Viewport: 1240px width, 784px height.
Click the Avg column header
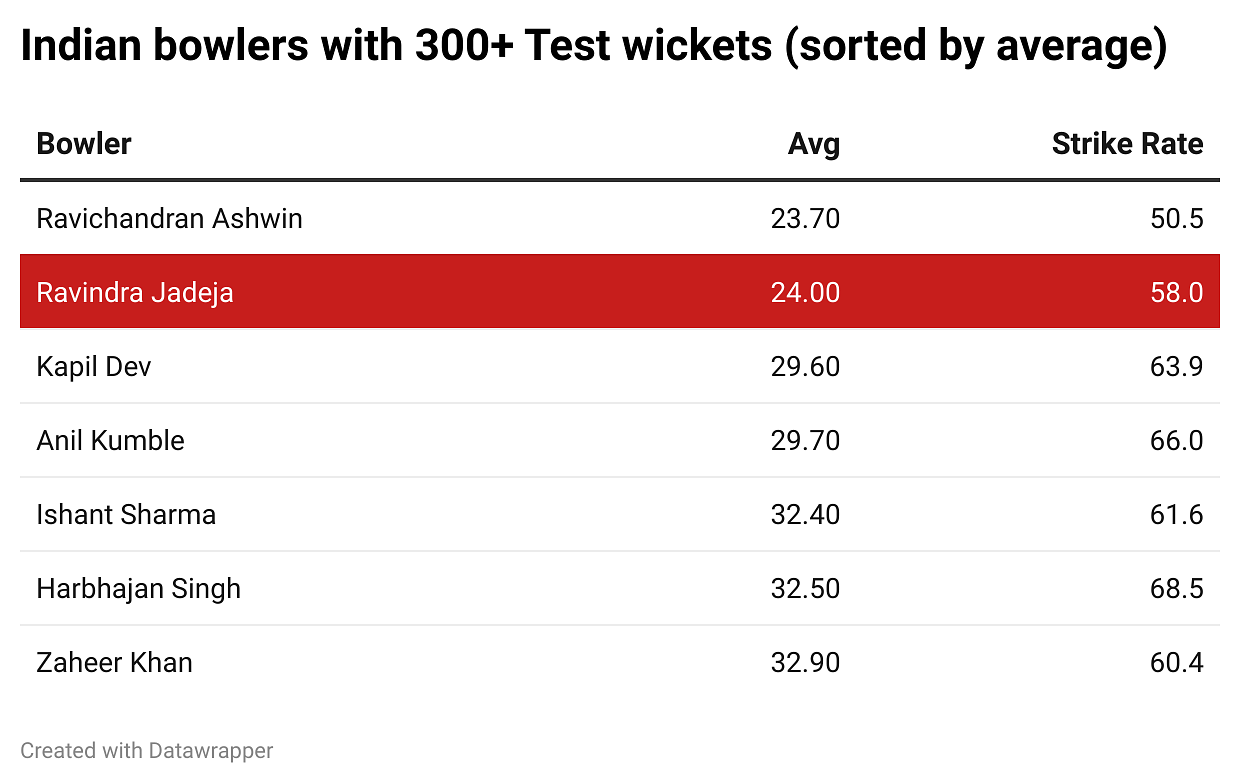813,144
